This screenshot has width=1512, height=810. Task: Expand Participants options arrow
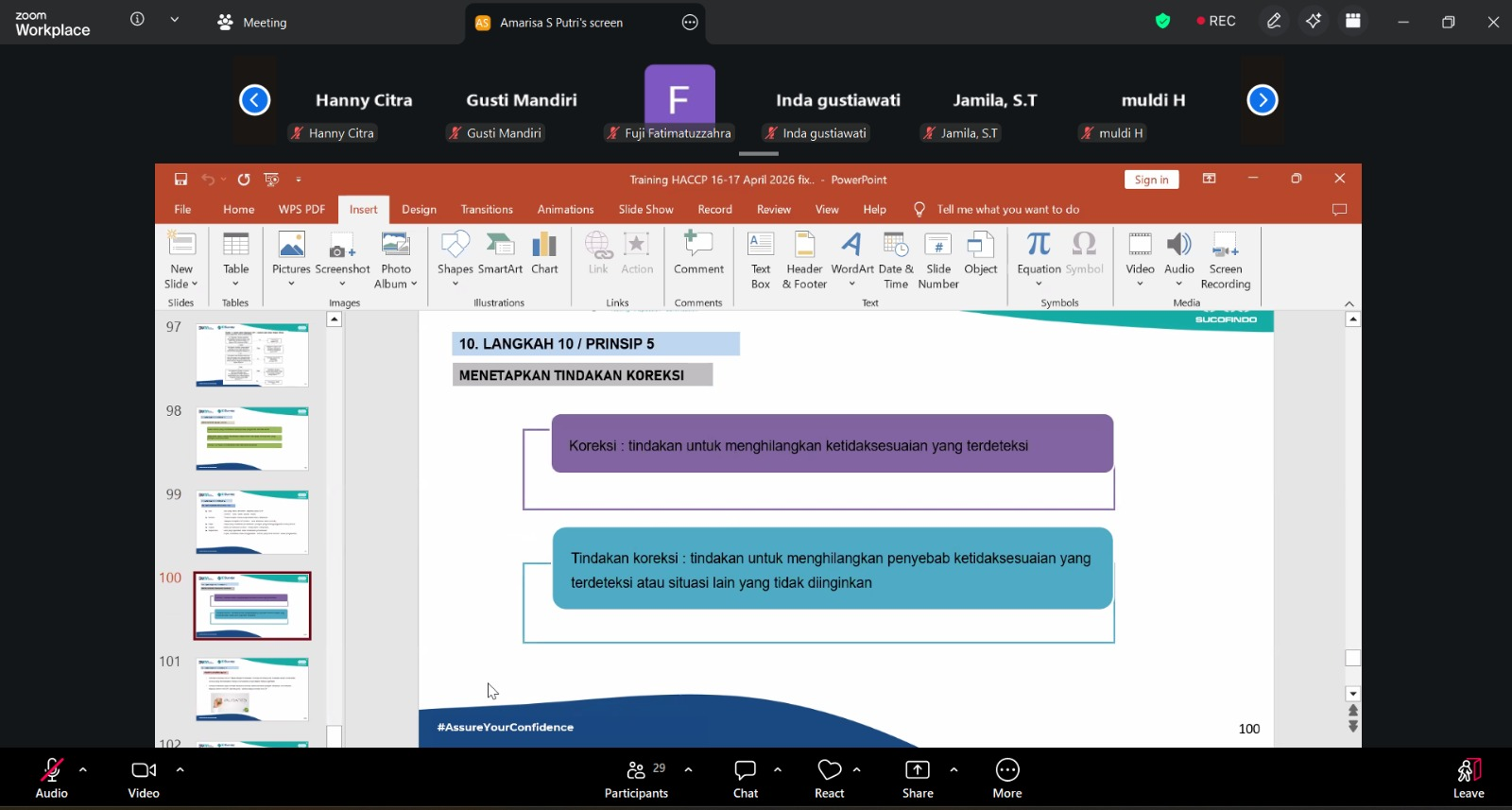[688, 769]
